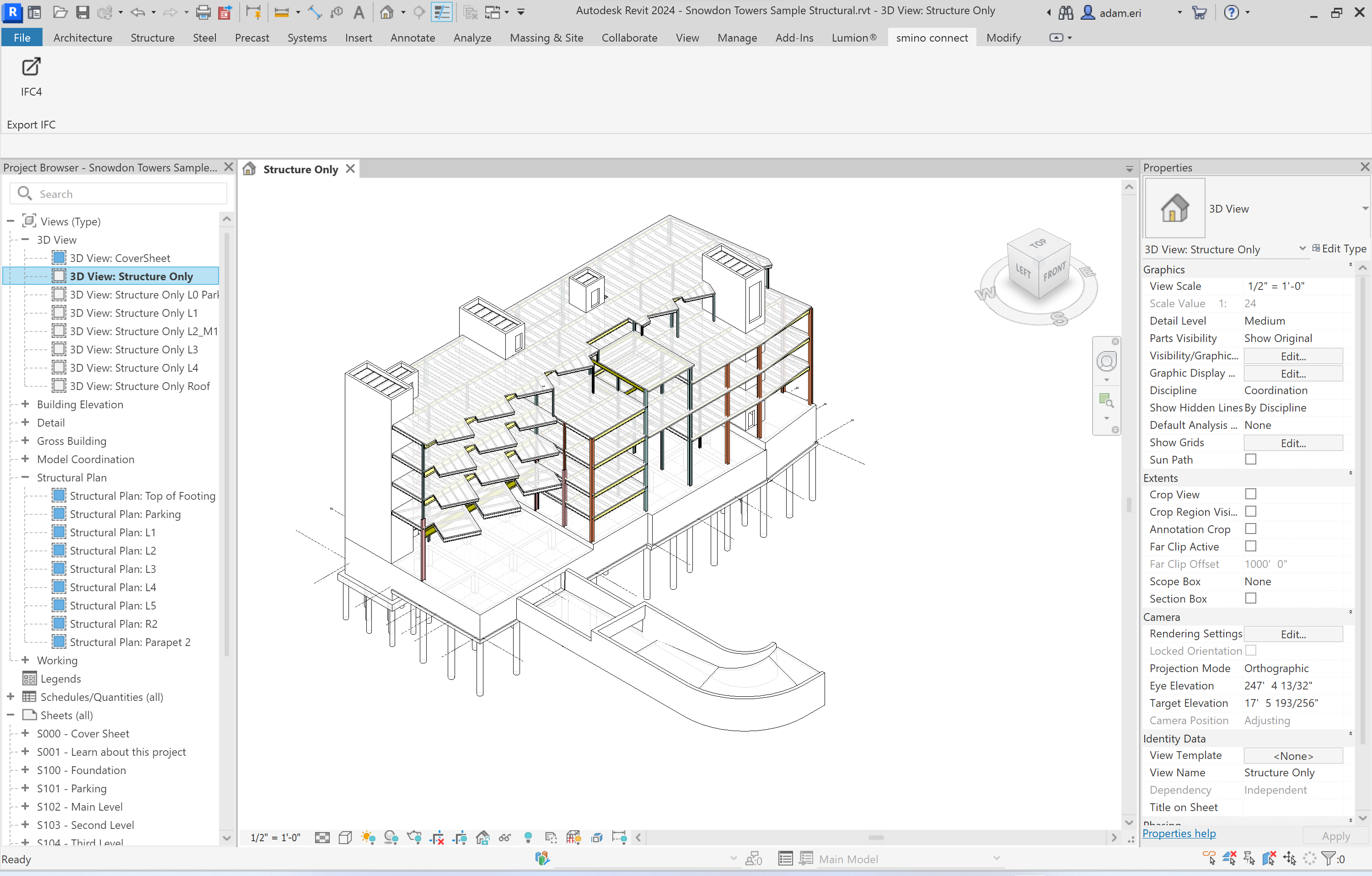Click the Reveal Hidden Elements lightbulb icon
The width and height of the screenshot is (1372, 876).
[x=528, y=837]
